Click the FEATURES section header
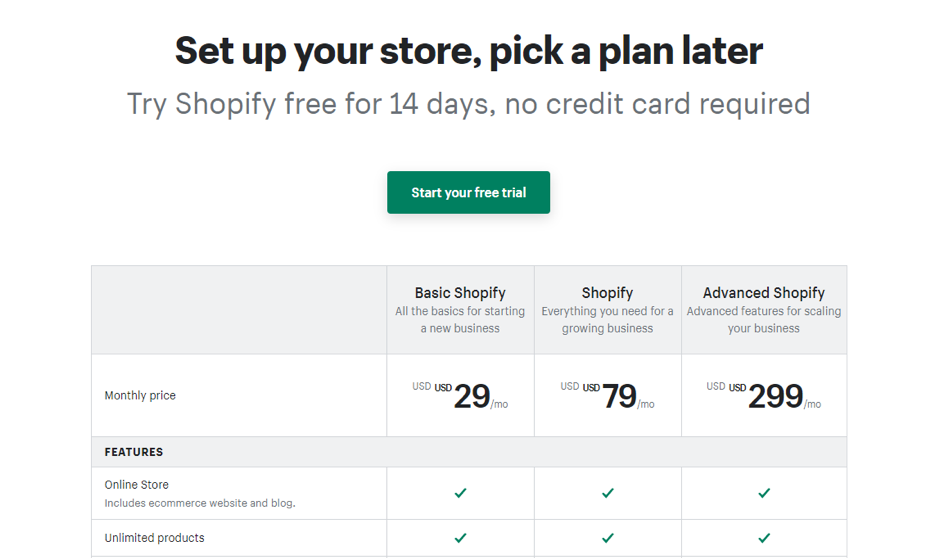This screenshot has width=939, height=558. pyautogui.click(x=134, y=452)
